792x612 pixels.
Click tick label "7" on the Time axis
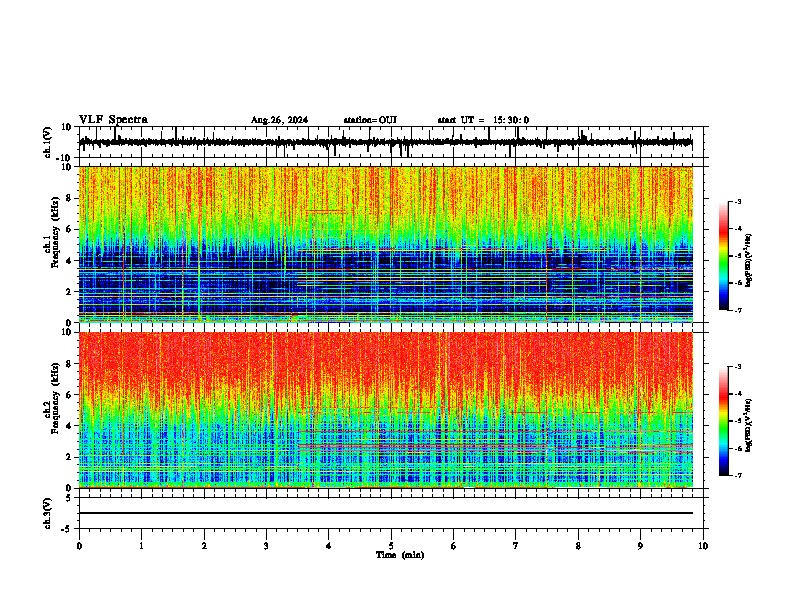click(x=516, y=546)
